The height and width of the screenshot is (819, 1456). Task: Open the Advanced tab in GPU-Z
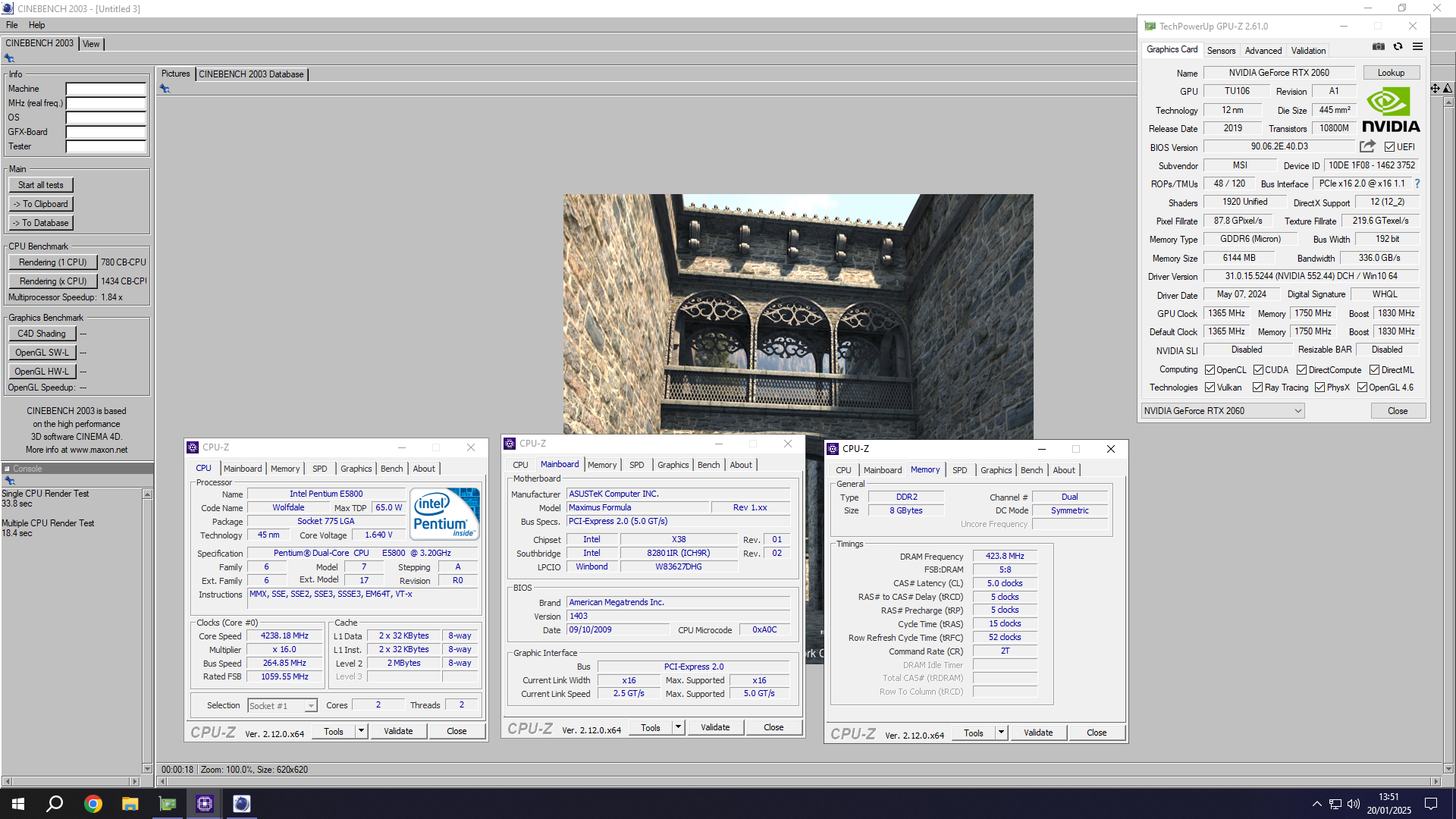[1263, 51]
